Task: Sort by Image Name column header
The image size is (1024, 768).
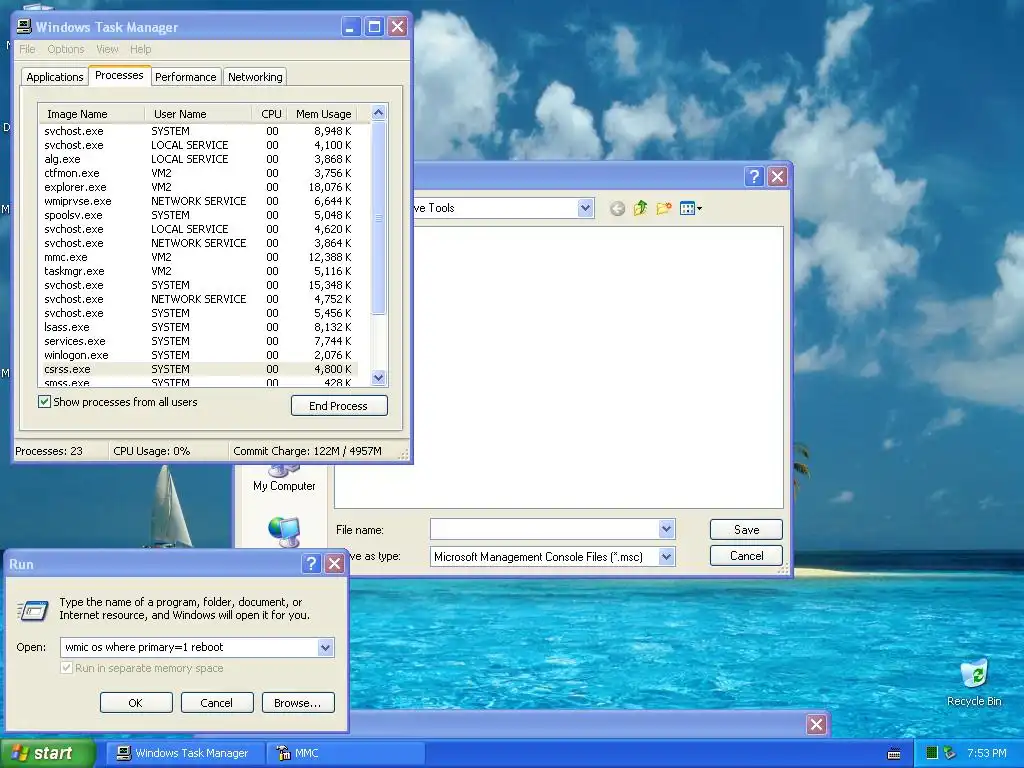Action: click(91, 114)
